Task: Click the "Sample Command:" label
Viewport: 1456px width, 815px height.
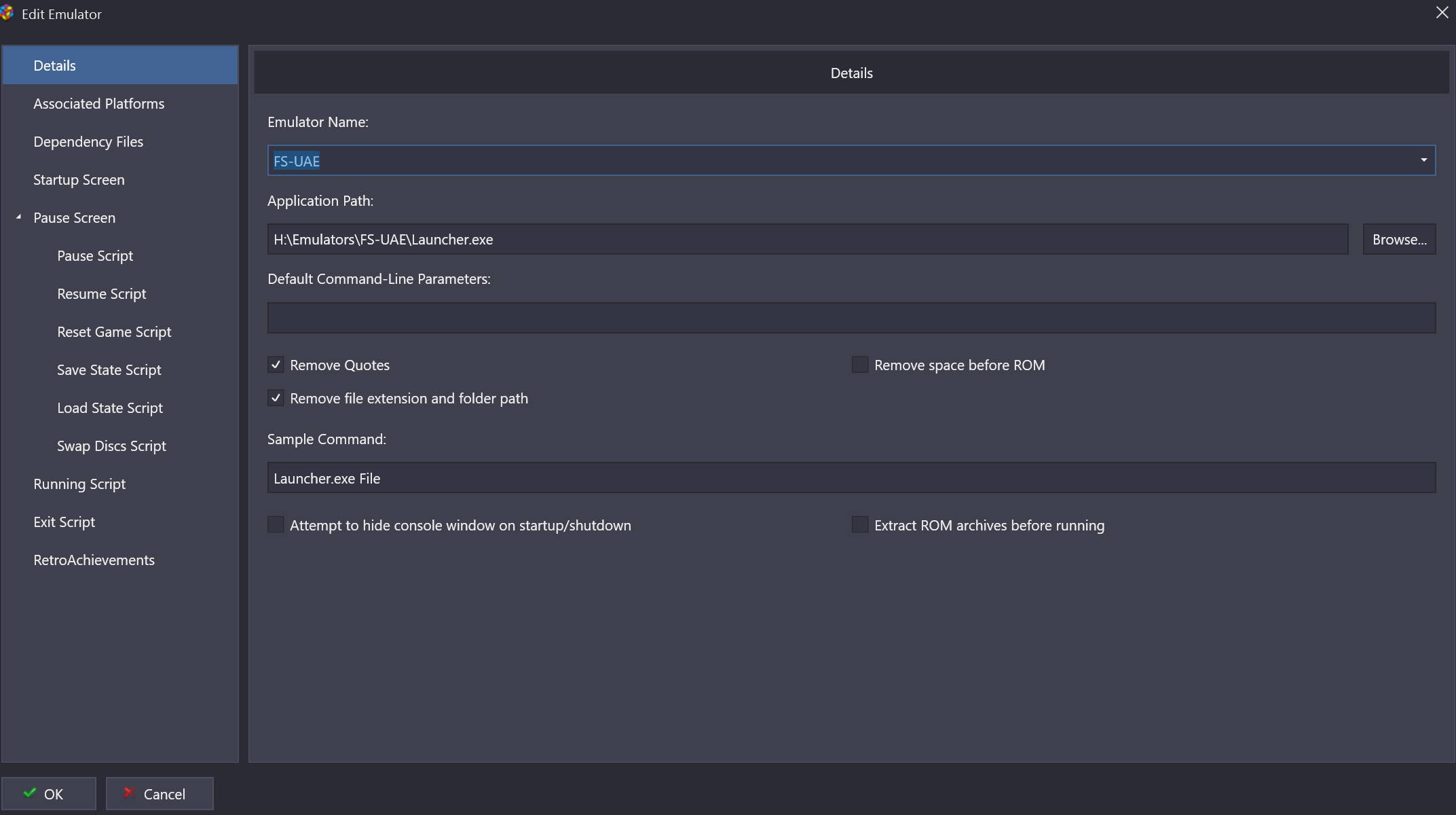Action: coord(326,439)
